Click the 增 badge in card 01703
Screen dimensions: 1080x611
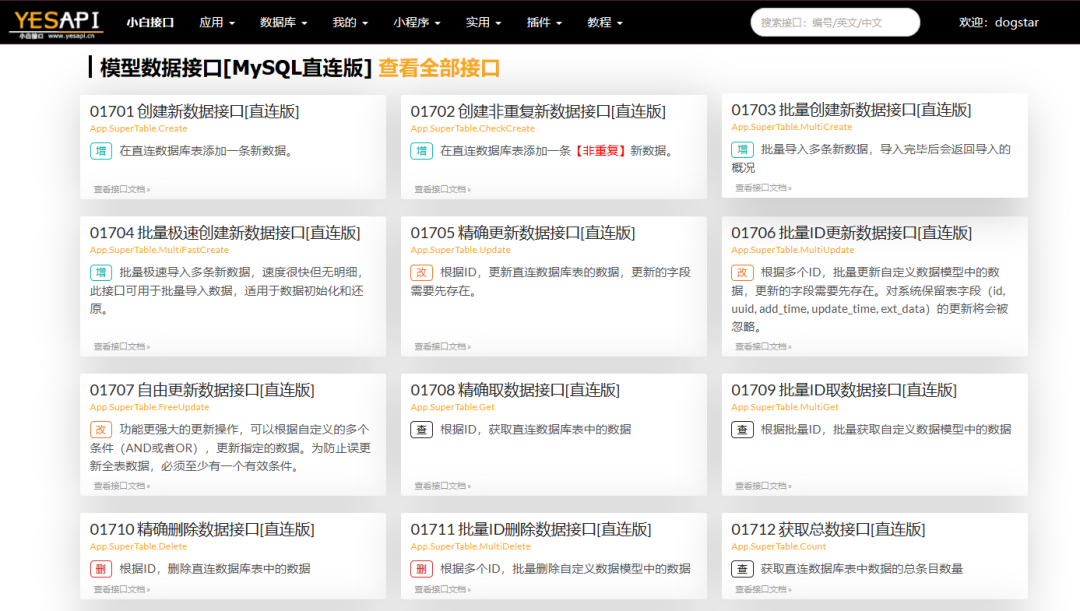(x=742, y=149)
